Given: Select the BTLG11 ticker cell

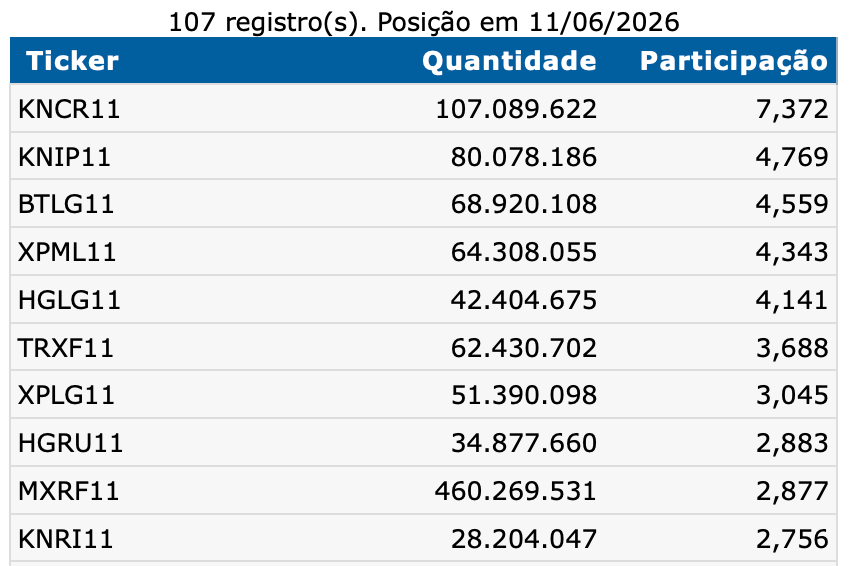Looking at the screenshot, I should coord(66,204).
